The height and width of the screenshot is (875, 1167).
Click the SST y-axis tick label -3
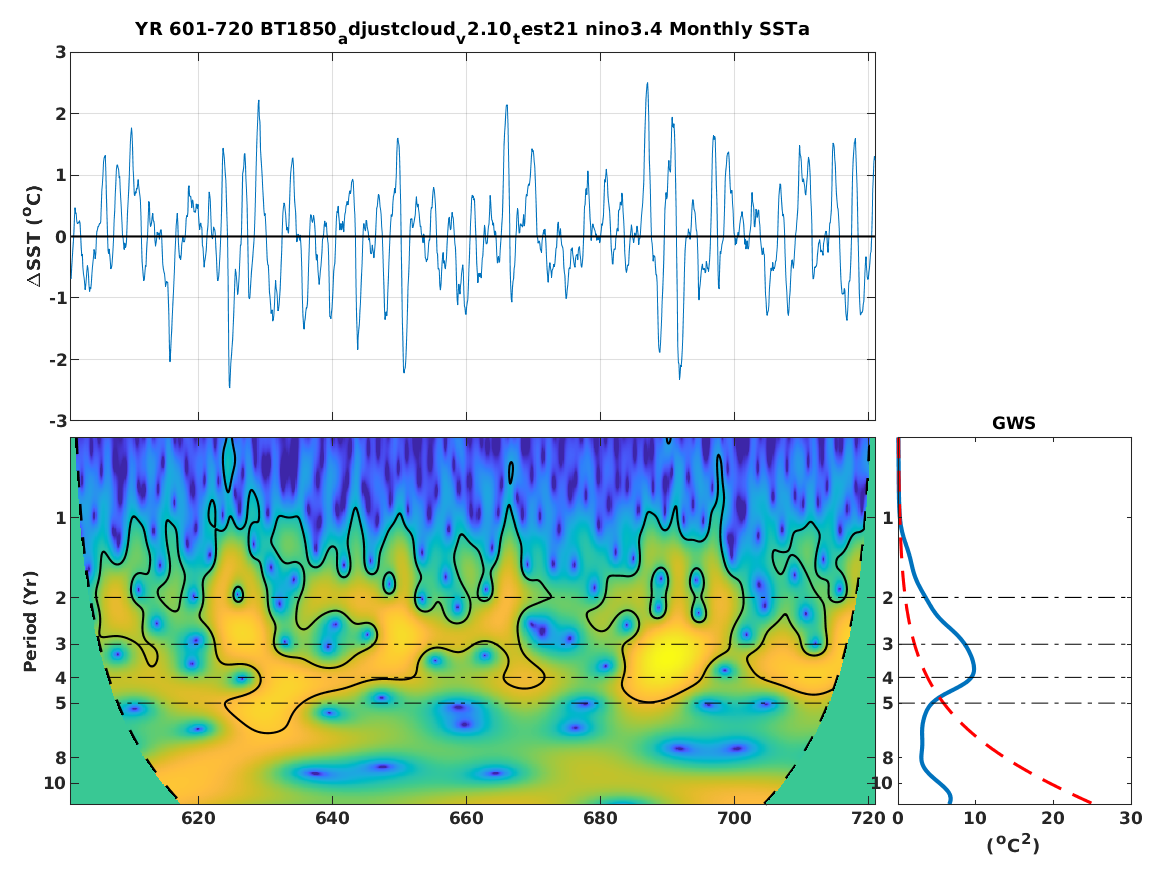57,421
